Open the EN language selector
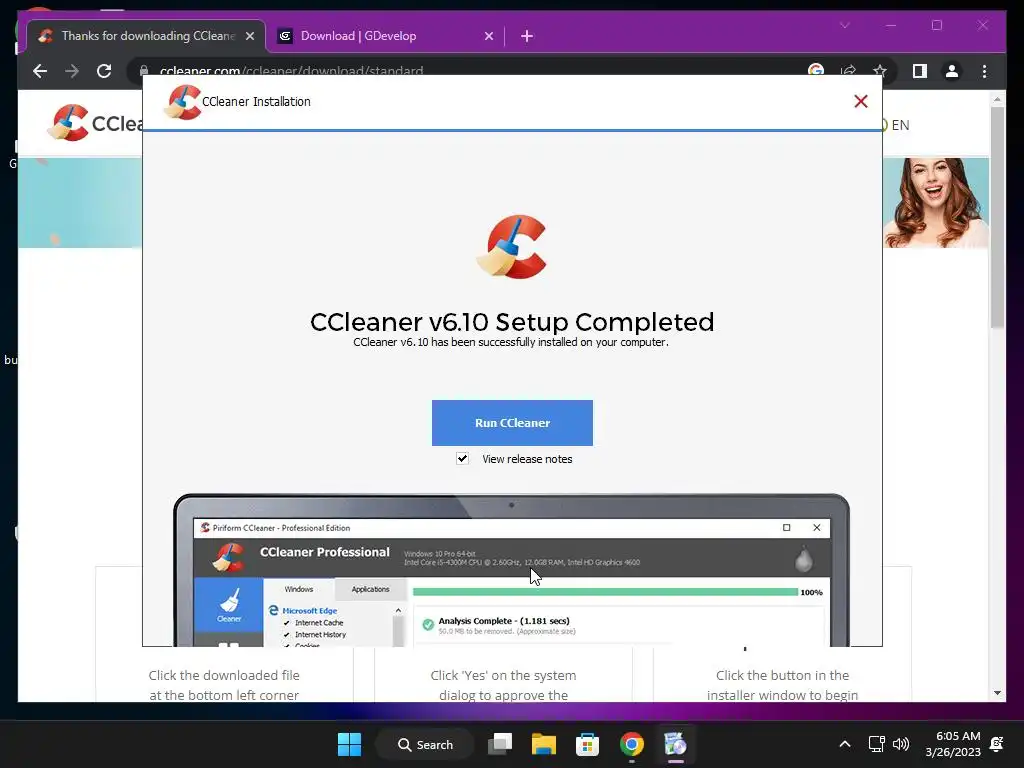This screenshot has height=768, width=1024. point(896,125)
